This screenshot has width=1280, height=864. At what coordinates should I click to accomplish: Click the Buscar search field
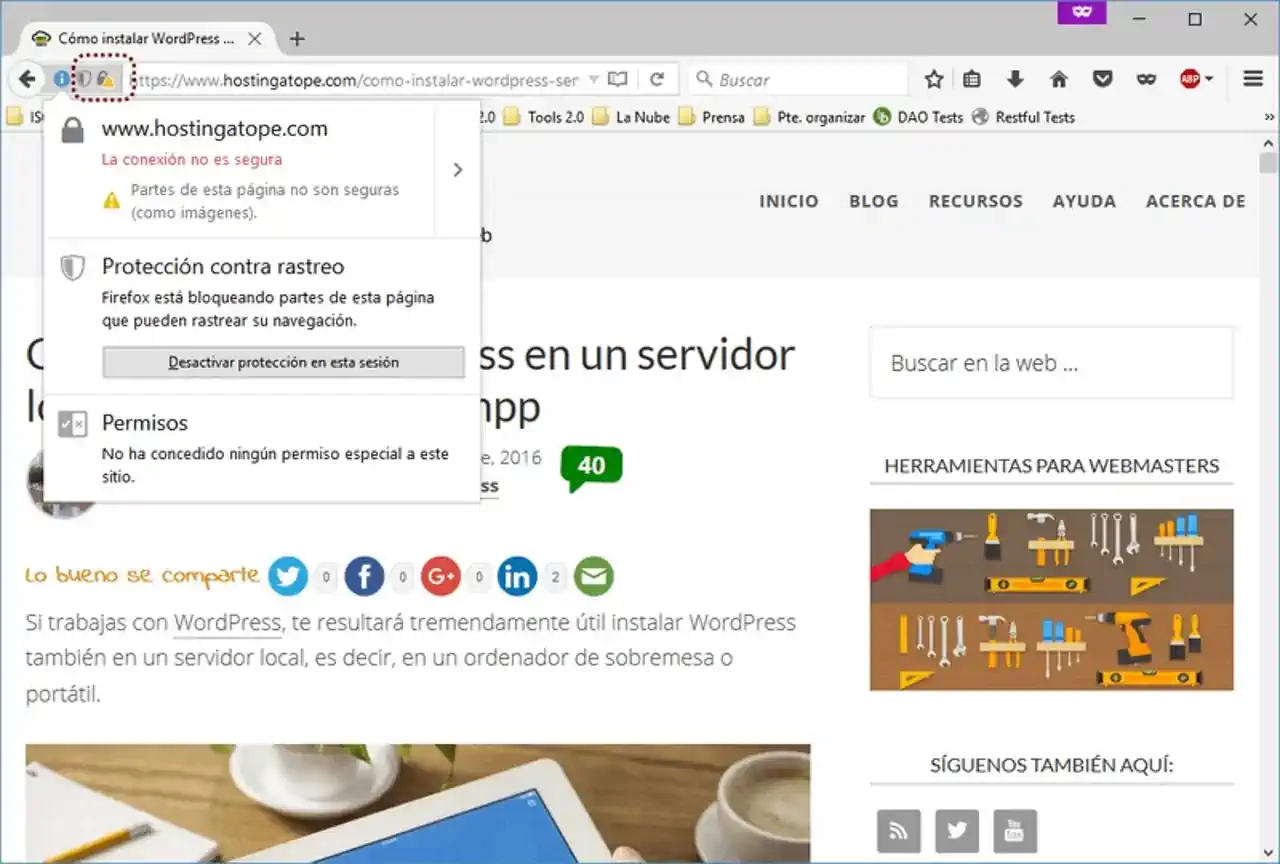pyautogui.click(x=798, y=79)
